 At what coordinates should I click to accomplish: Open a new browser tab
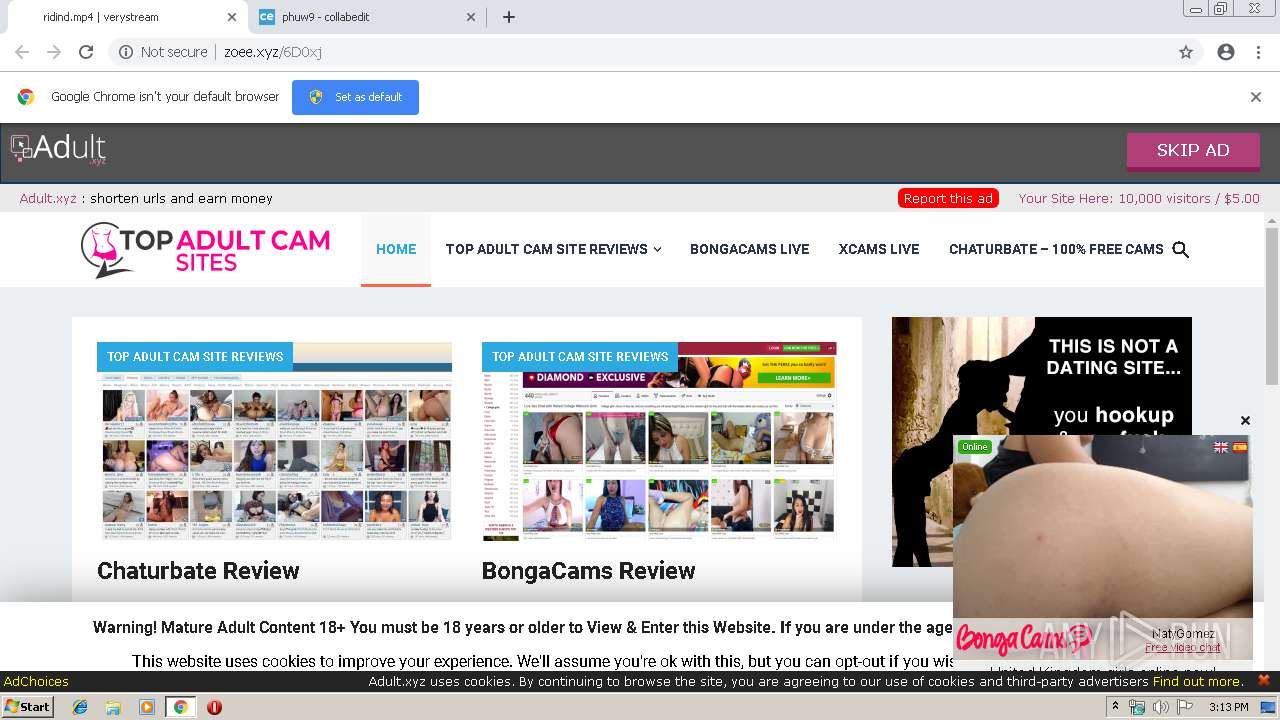pos(509,17)
